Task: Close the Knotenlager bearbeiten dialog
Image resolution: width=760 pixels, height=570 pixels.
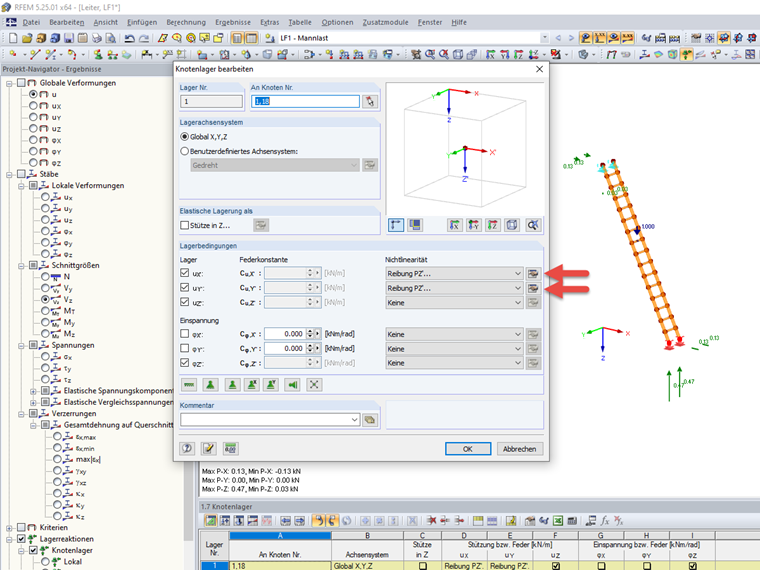Action: (539, 69)
